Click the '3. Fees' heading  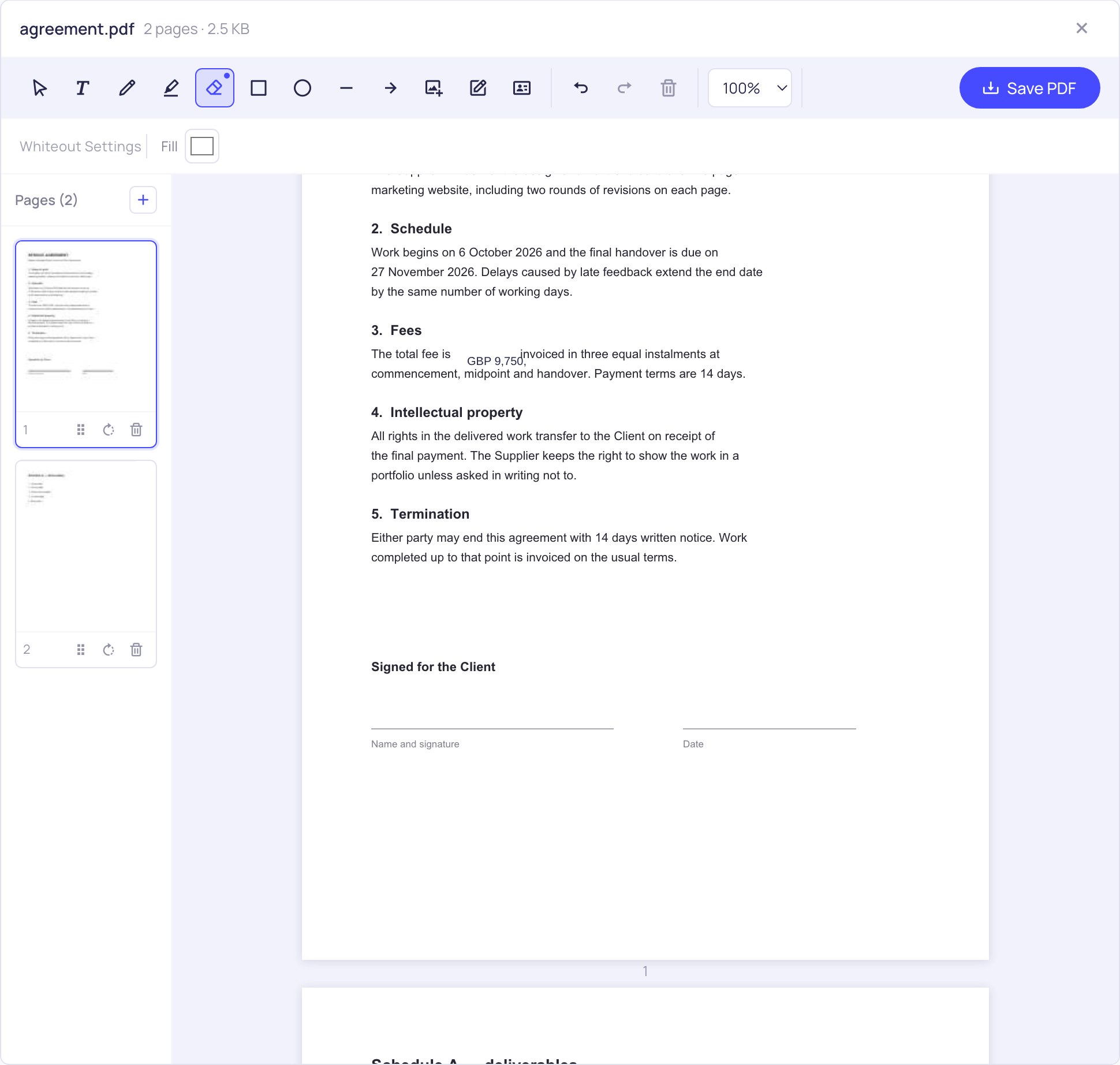(396, 330)
